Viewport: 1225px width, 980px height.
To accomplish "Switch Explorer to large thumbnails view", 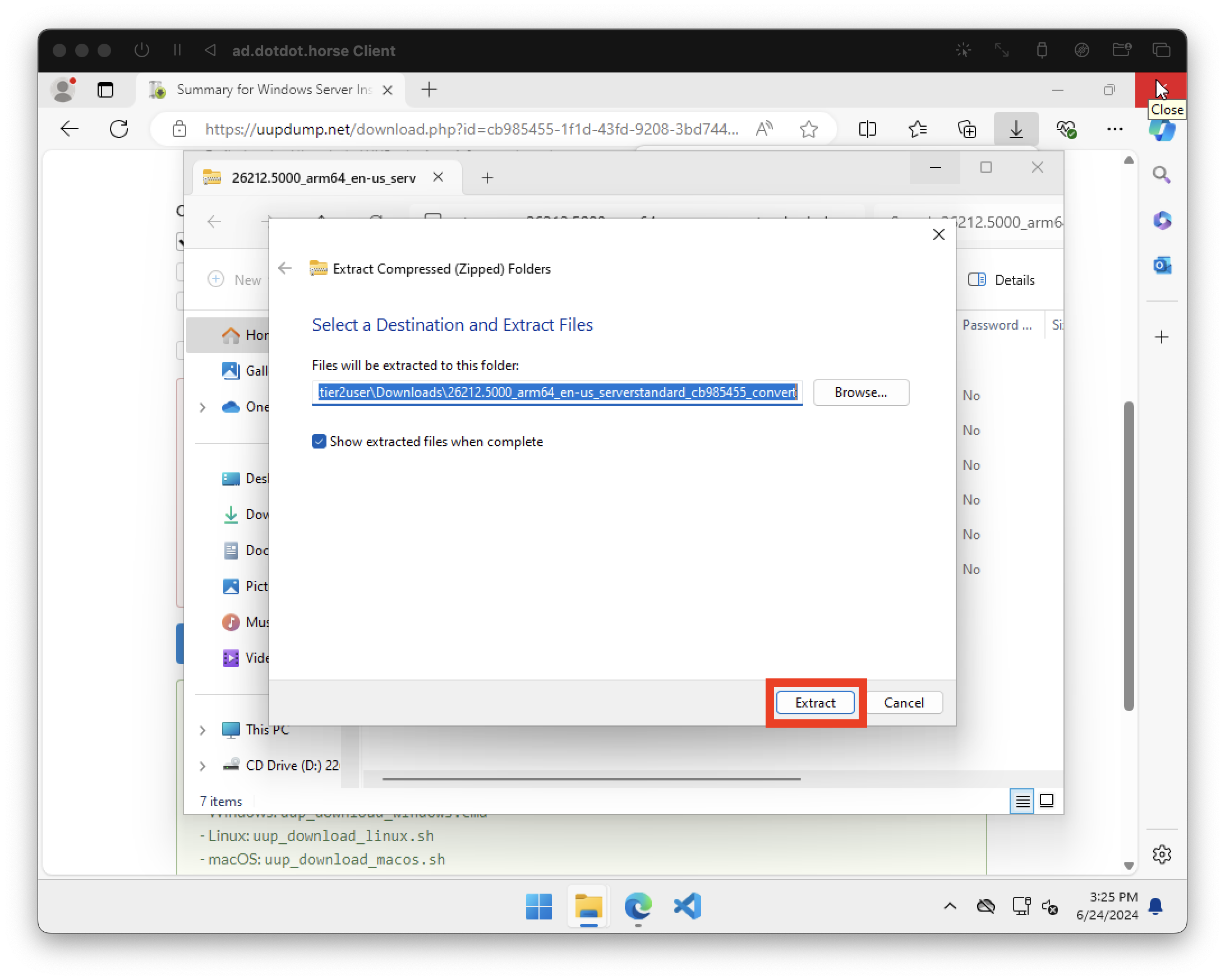I will [1046, 801].
